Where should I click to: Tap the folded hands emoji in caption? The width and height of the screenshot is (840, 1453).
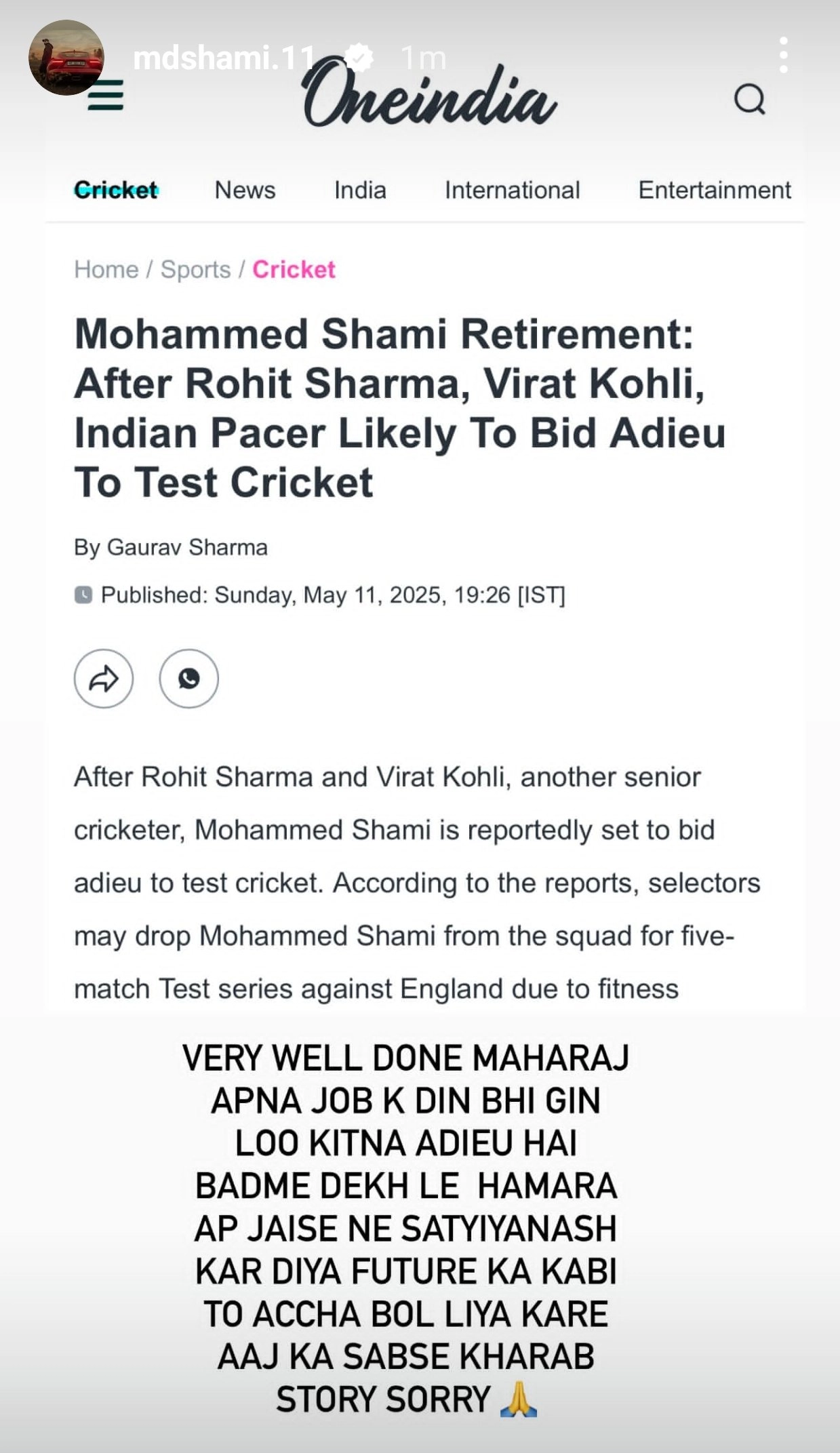coord(519,1399)
